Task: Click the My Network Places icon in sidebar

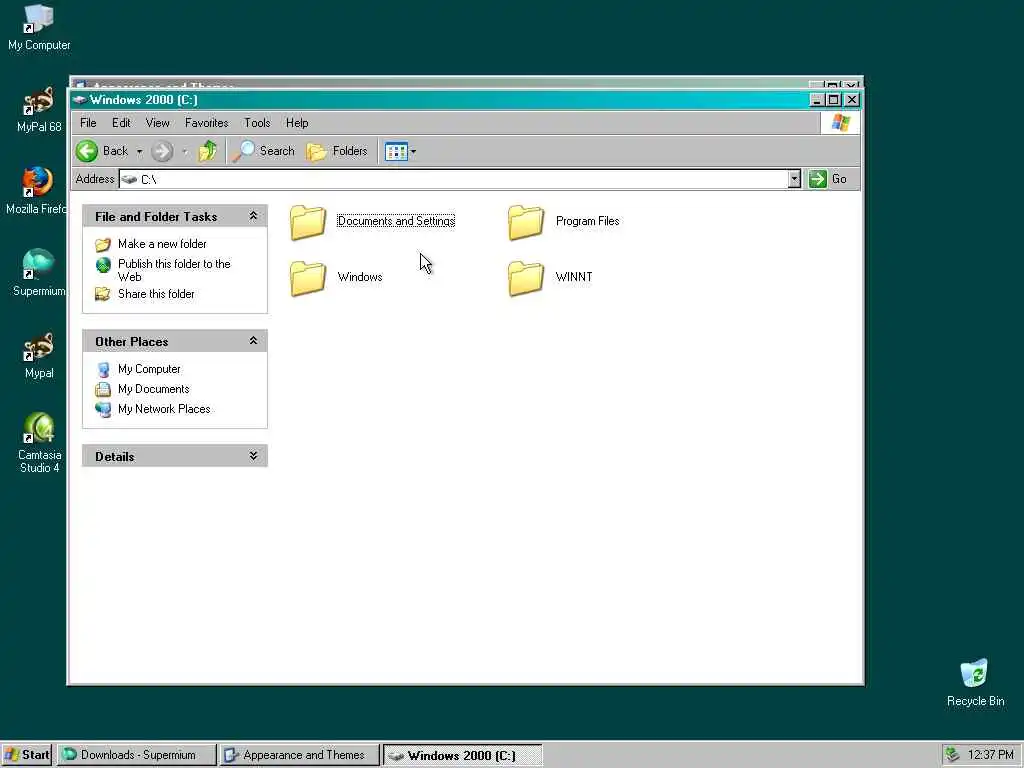Action: pos(103,409)
